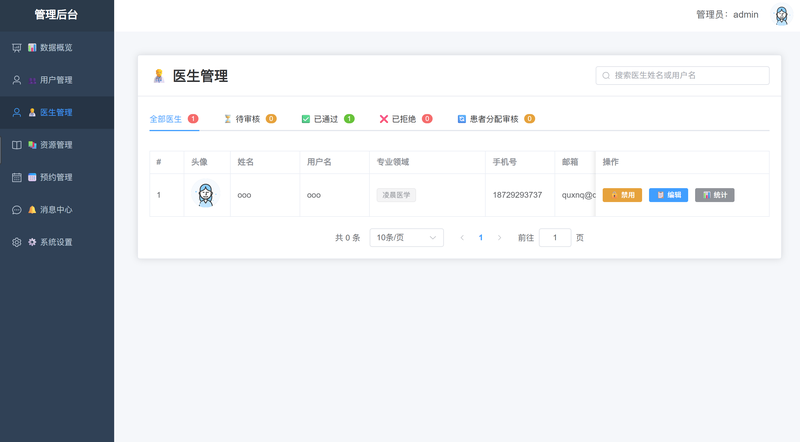Open 消息中心 sidebar entry
Image resolution: width=800 pixels, height=442 pixels.
click(57, 210)
